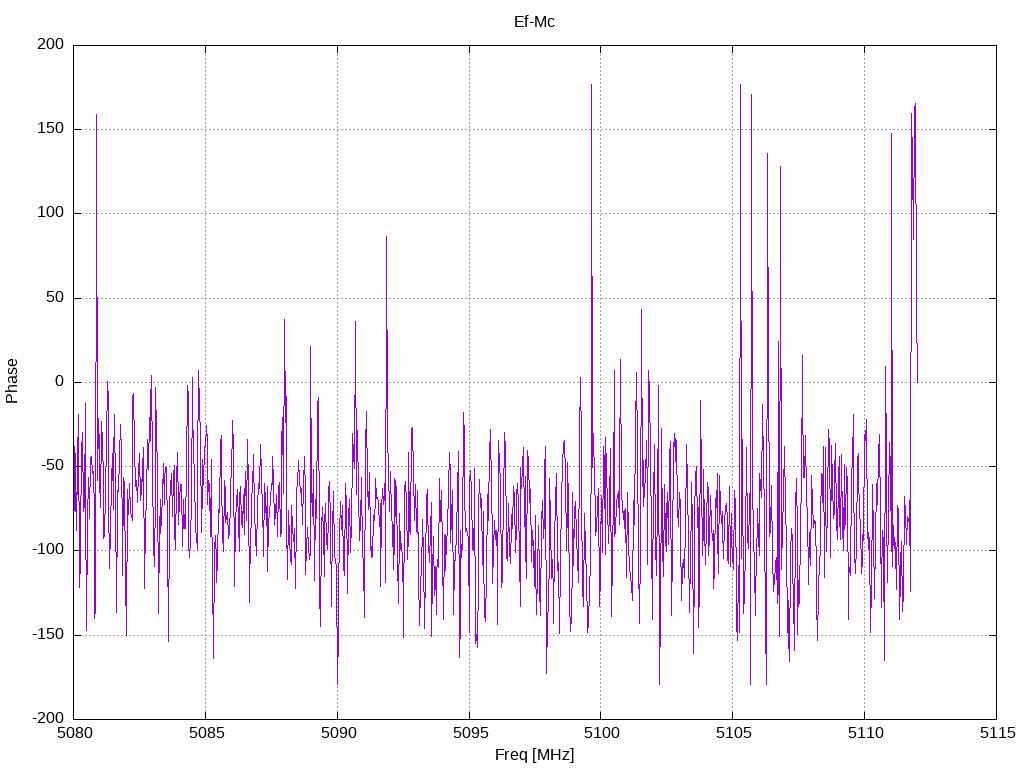
Task: Click the Freq [MHz] x-axis label
Action: coord(534,755)
